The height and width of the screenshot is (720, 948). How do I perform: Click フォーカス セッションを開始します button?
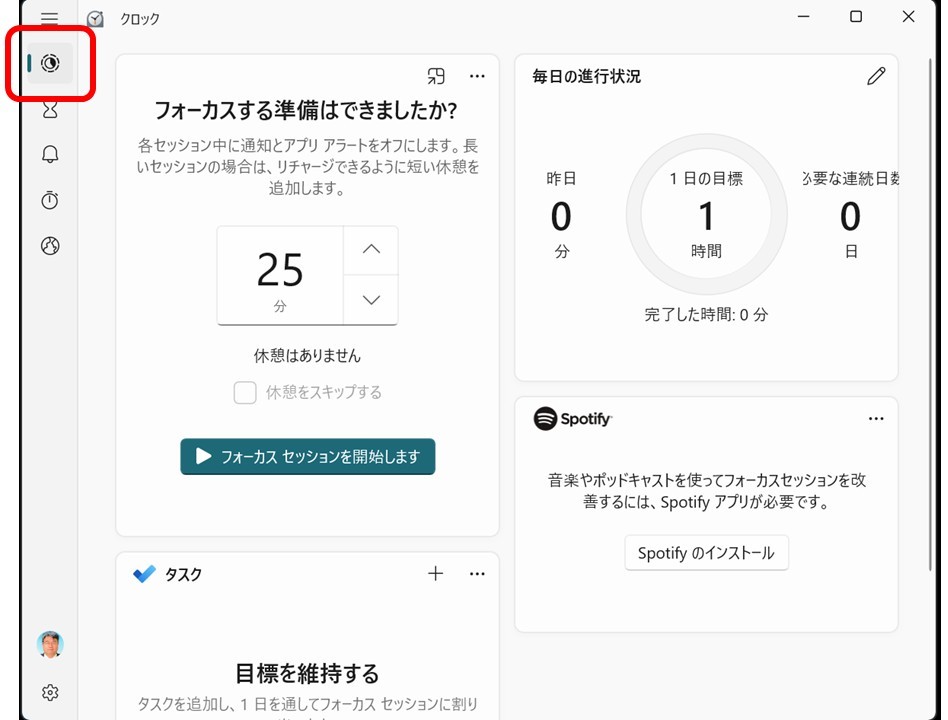308,456
